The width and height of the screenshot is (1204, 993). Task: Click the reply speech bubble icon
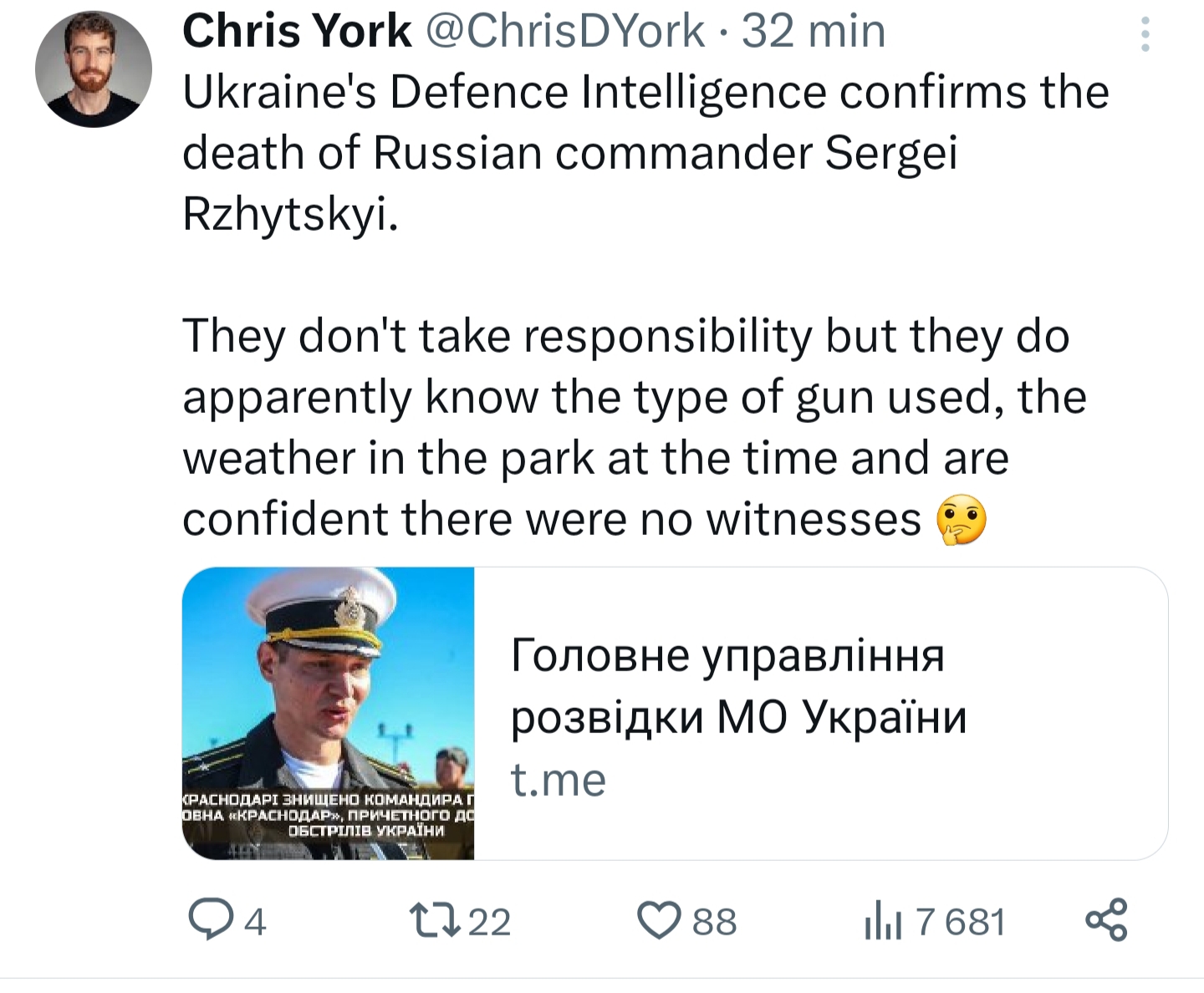212,920
